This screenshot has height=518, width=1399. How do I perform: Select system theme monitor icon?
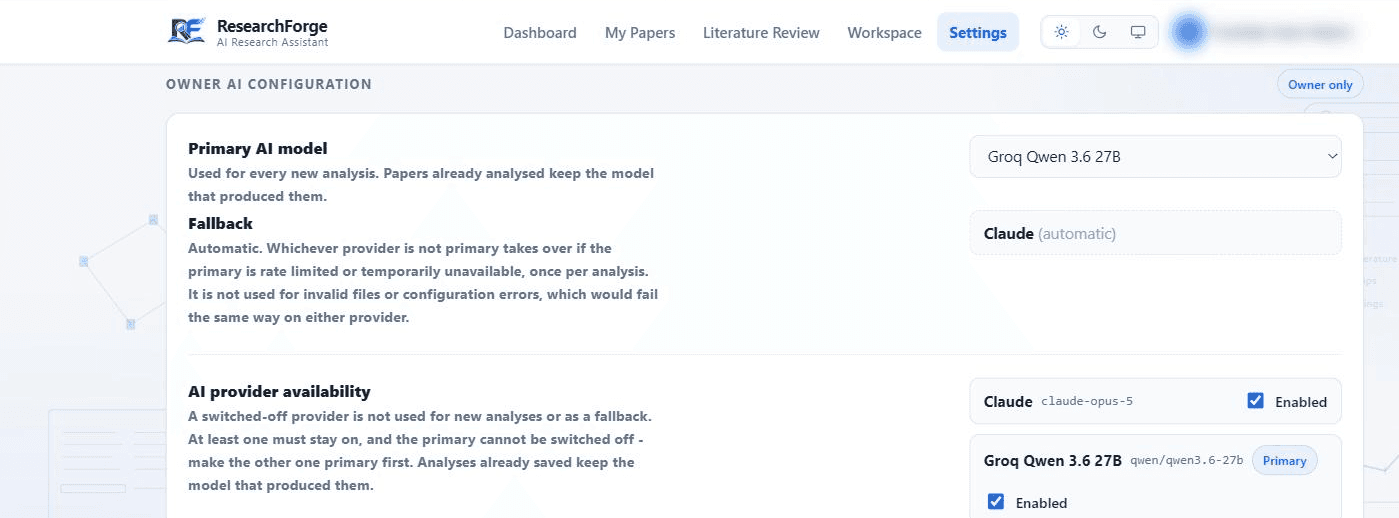(1137, 32)
